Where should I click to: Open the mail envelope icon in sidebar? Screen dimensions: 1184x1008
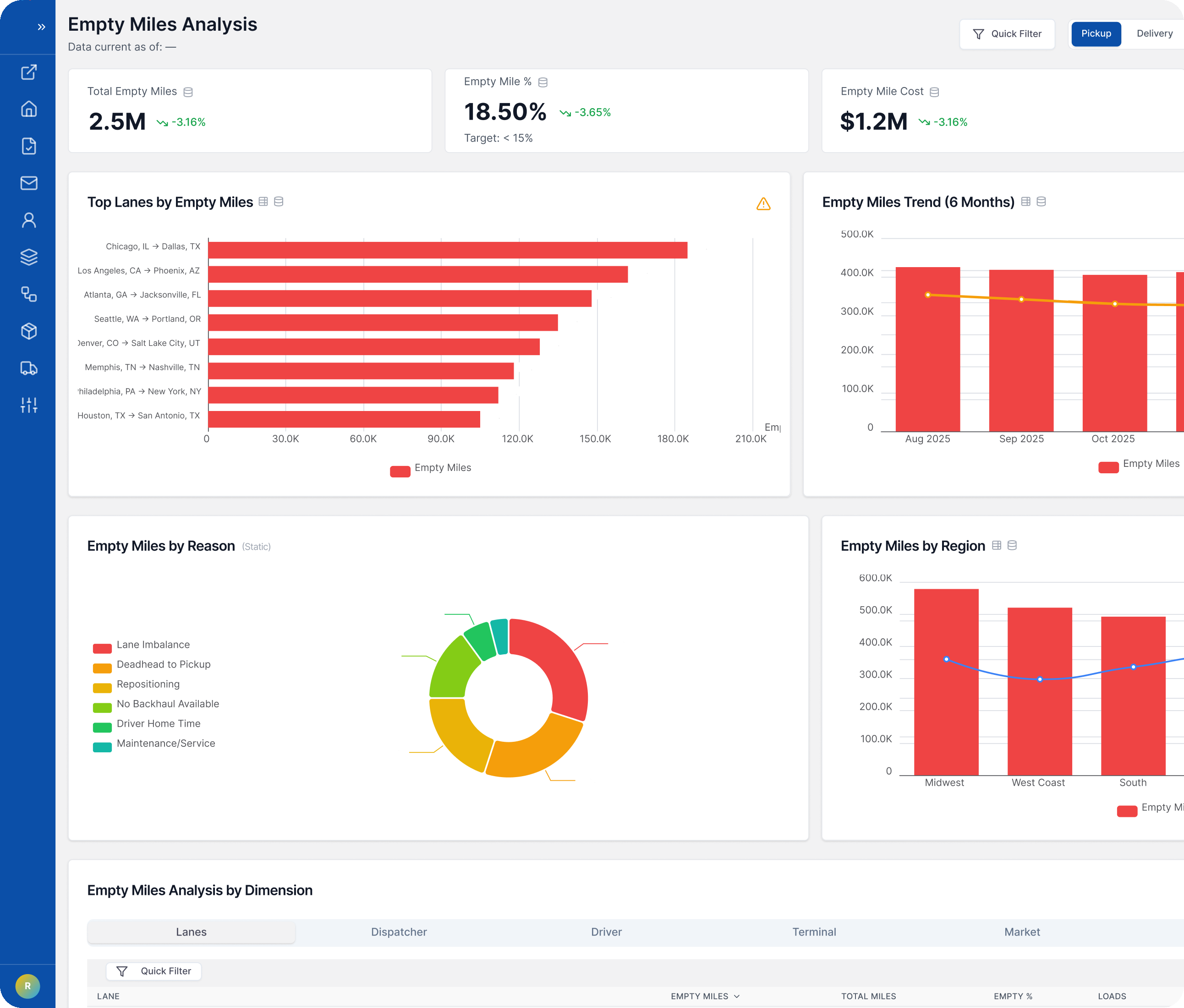tap(28, 183)
